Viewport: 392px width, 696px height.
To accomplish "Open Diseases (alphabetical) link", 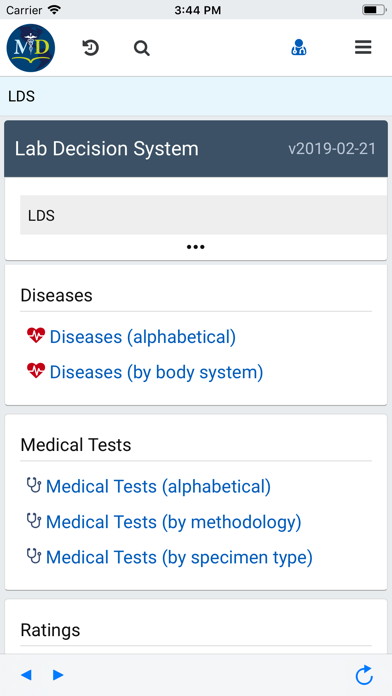I will click(143, 337).
